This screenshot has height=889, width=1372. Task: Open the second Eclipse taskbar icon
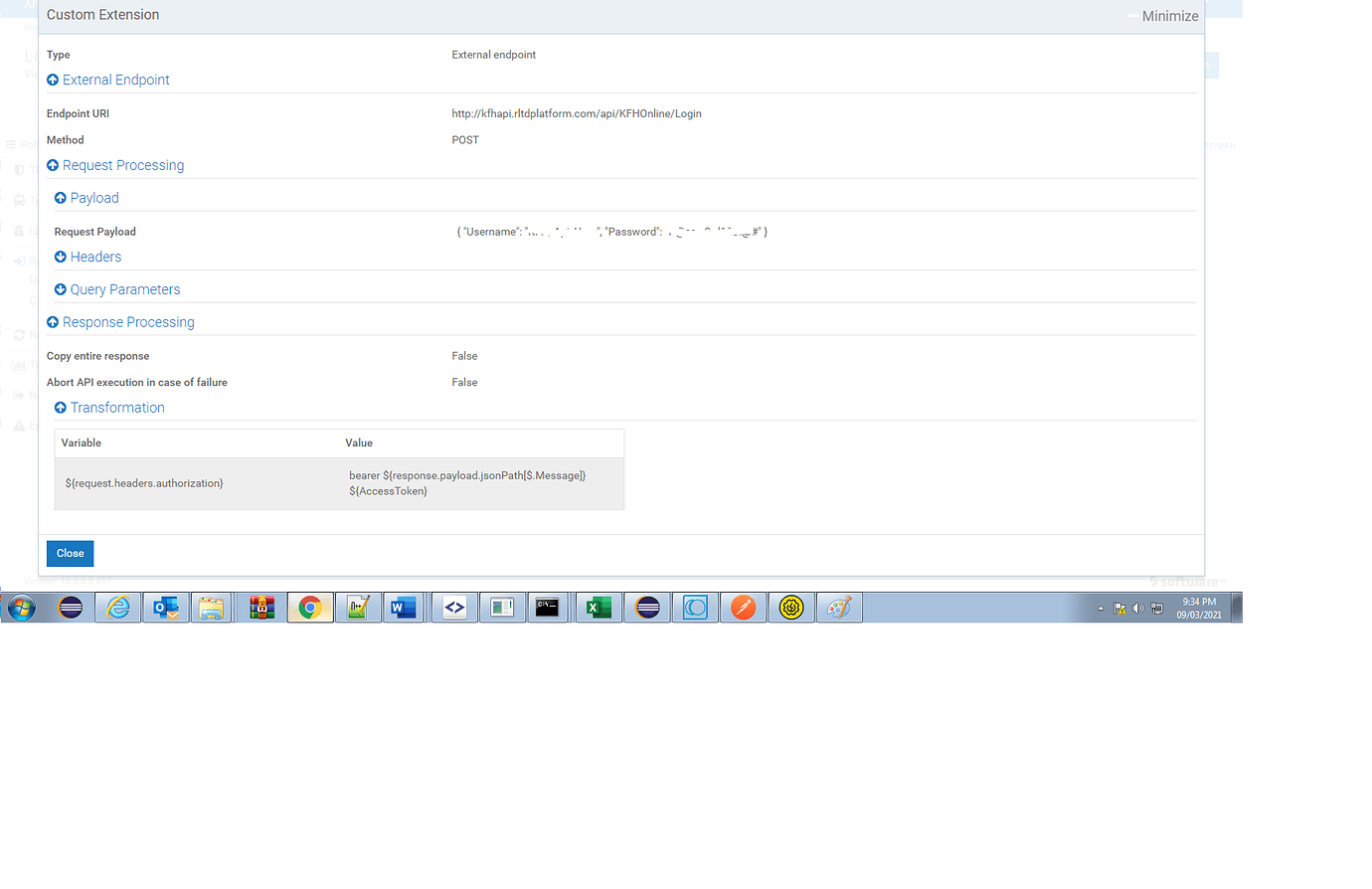point(647,608)
